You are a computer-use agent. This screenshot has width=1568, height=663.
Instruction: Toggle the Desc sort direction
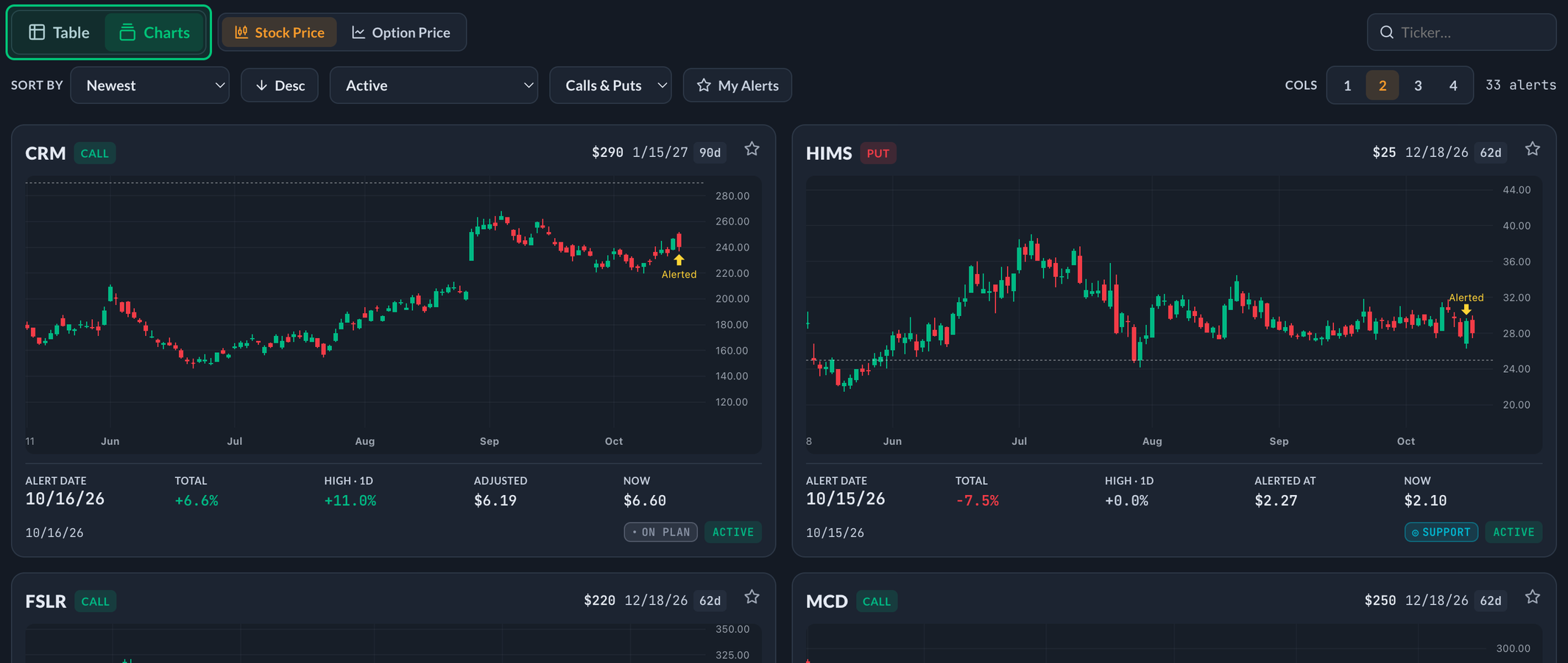[280, 85]
